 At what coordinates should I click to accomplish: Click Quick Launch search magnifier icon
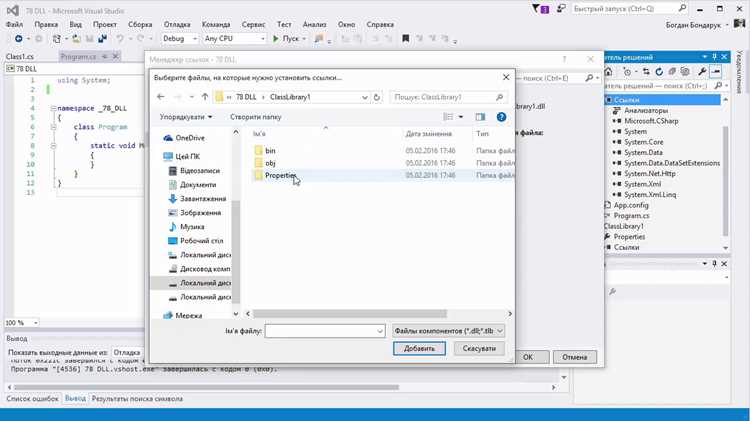point(682,9)
